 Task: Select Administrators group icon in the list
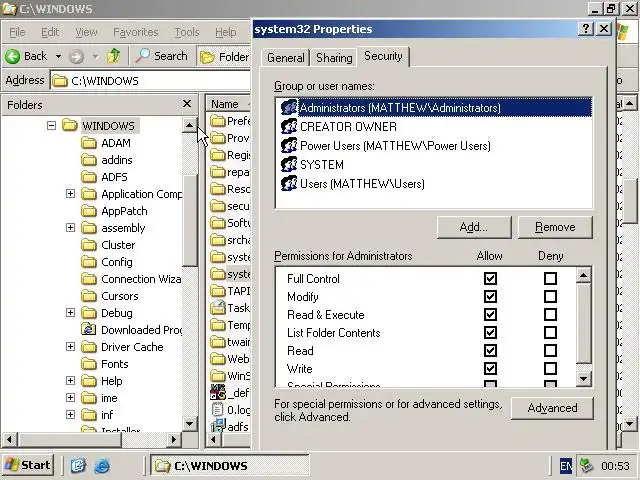(289, 108)
